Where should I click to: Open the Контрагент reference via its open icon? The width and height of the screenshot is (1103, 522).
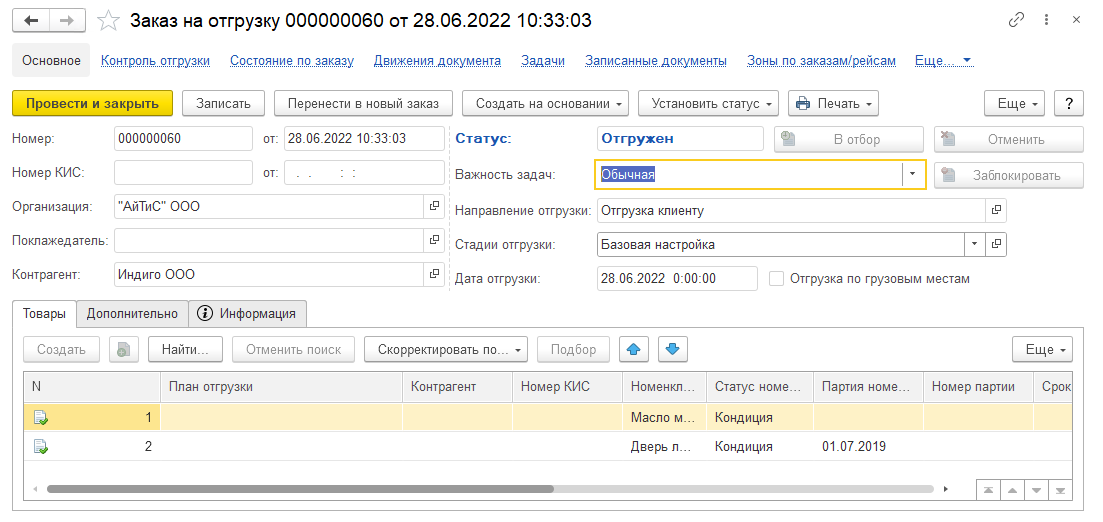click(435, 274)
